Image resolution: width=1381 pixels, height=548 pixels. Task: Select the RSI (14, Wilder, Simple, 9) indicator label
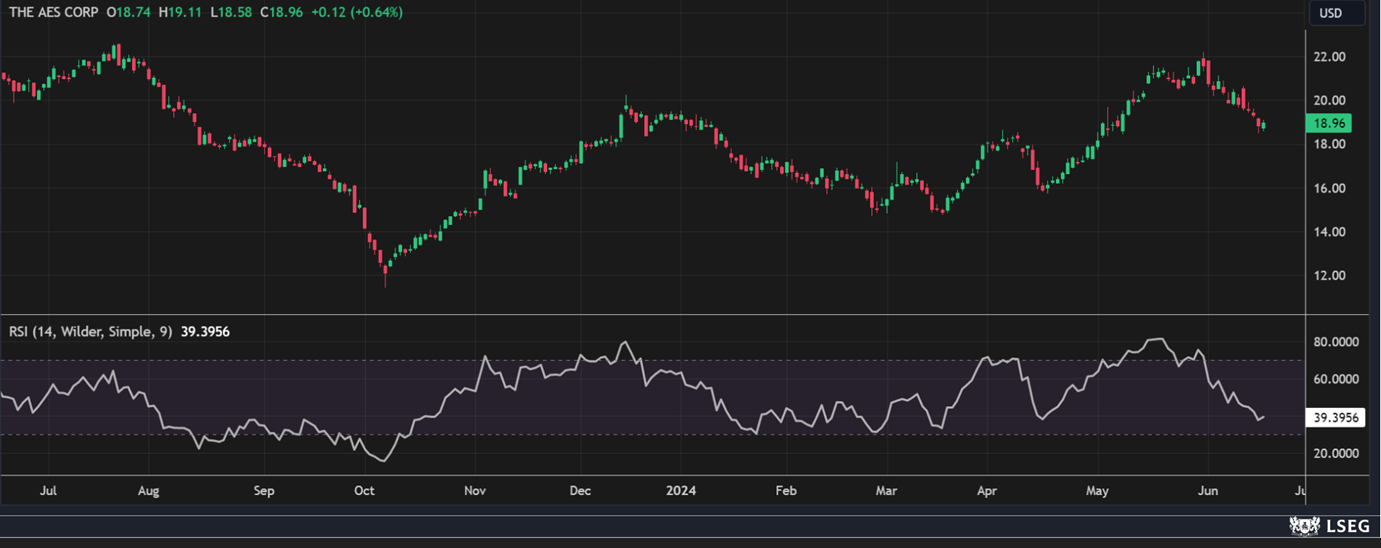(x=90, y=331)
